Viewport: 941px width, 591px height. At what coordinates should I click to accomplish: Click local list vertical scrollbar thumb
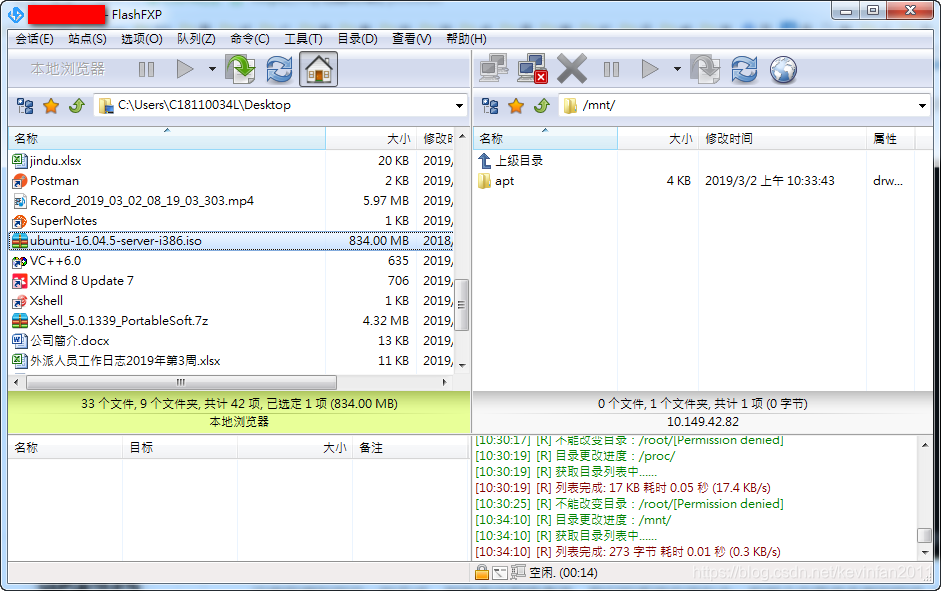(x=461, y=305)
